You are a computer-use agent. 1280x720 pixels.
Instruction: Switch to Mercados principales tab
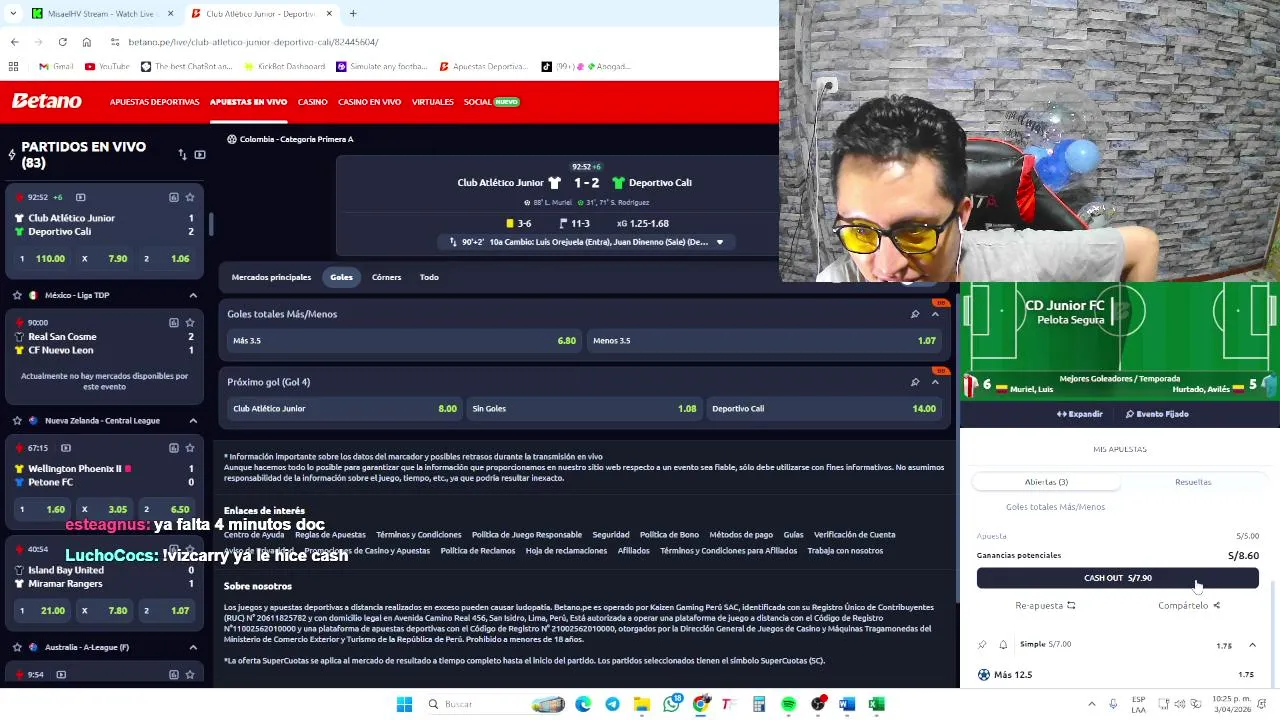pyautogui.click(x=271, y=277)
